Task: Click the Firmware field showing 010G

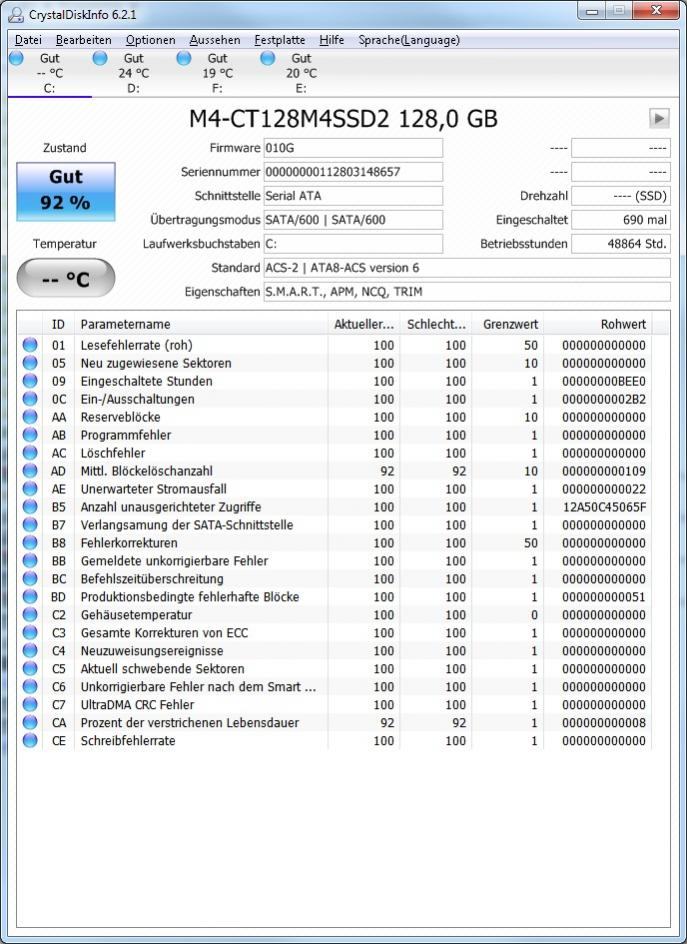Action: tap(353, 148)
